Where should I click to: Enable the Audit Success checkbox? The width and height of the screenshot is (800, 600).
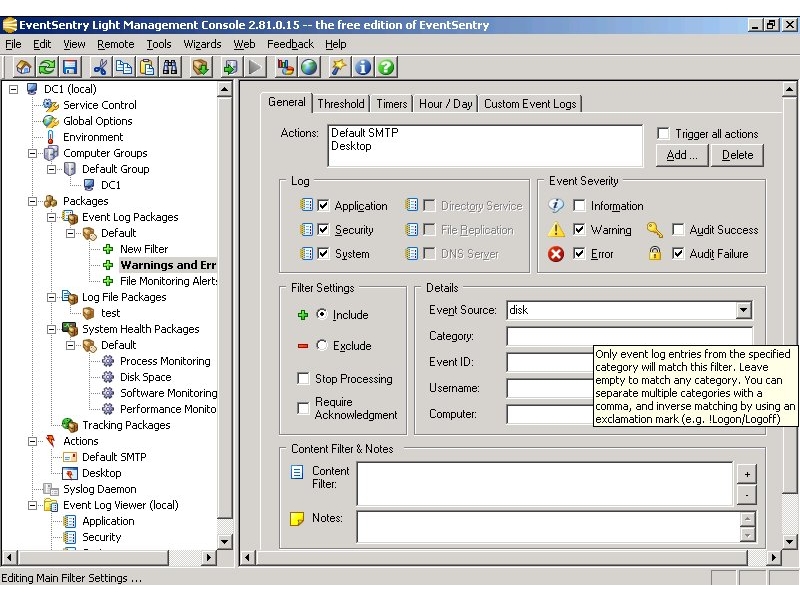coord(678,230)
